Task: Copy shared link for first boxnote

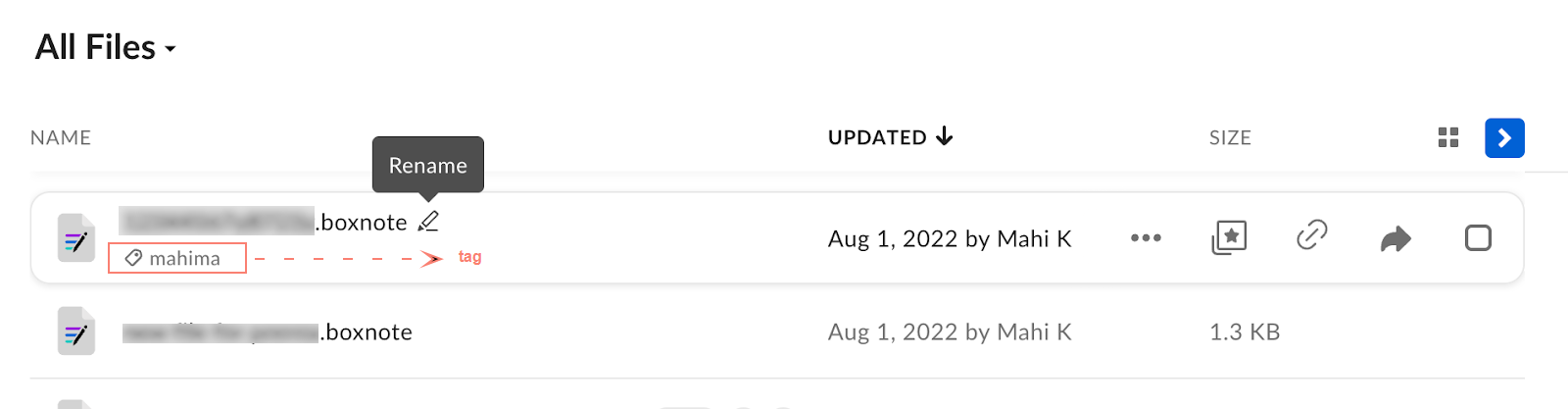Action: (1311, 235)
